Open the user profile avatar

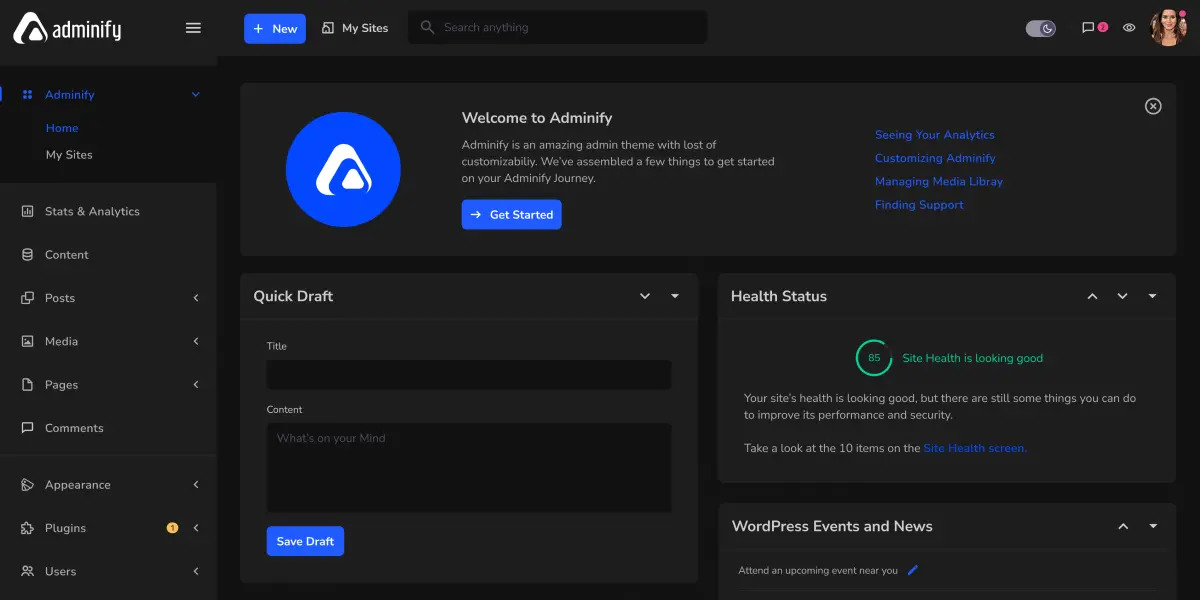tap(1168, 28)
